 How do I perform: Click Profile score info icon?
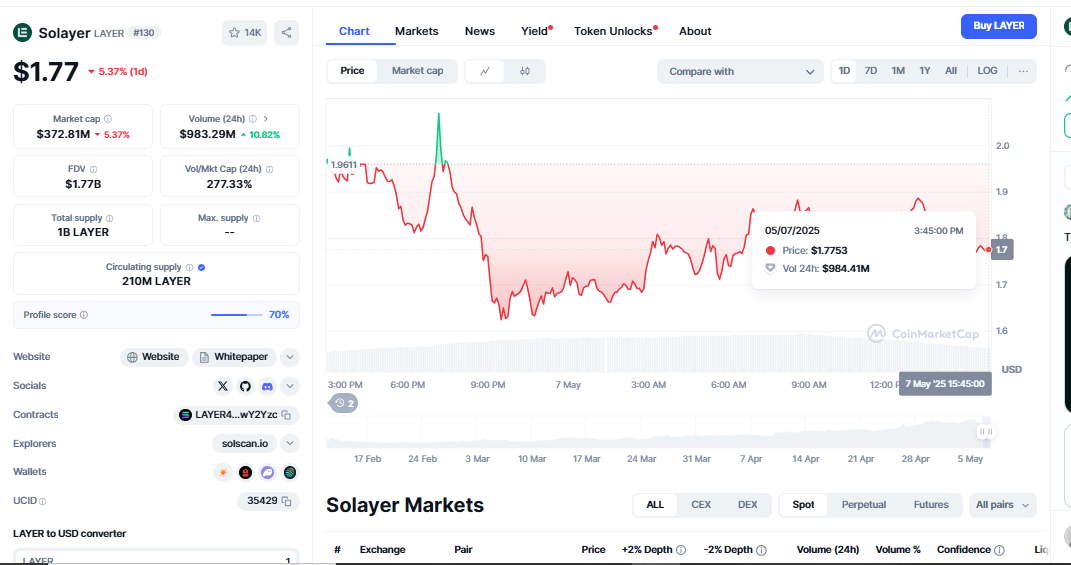point(84,315)
